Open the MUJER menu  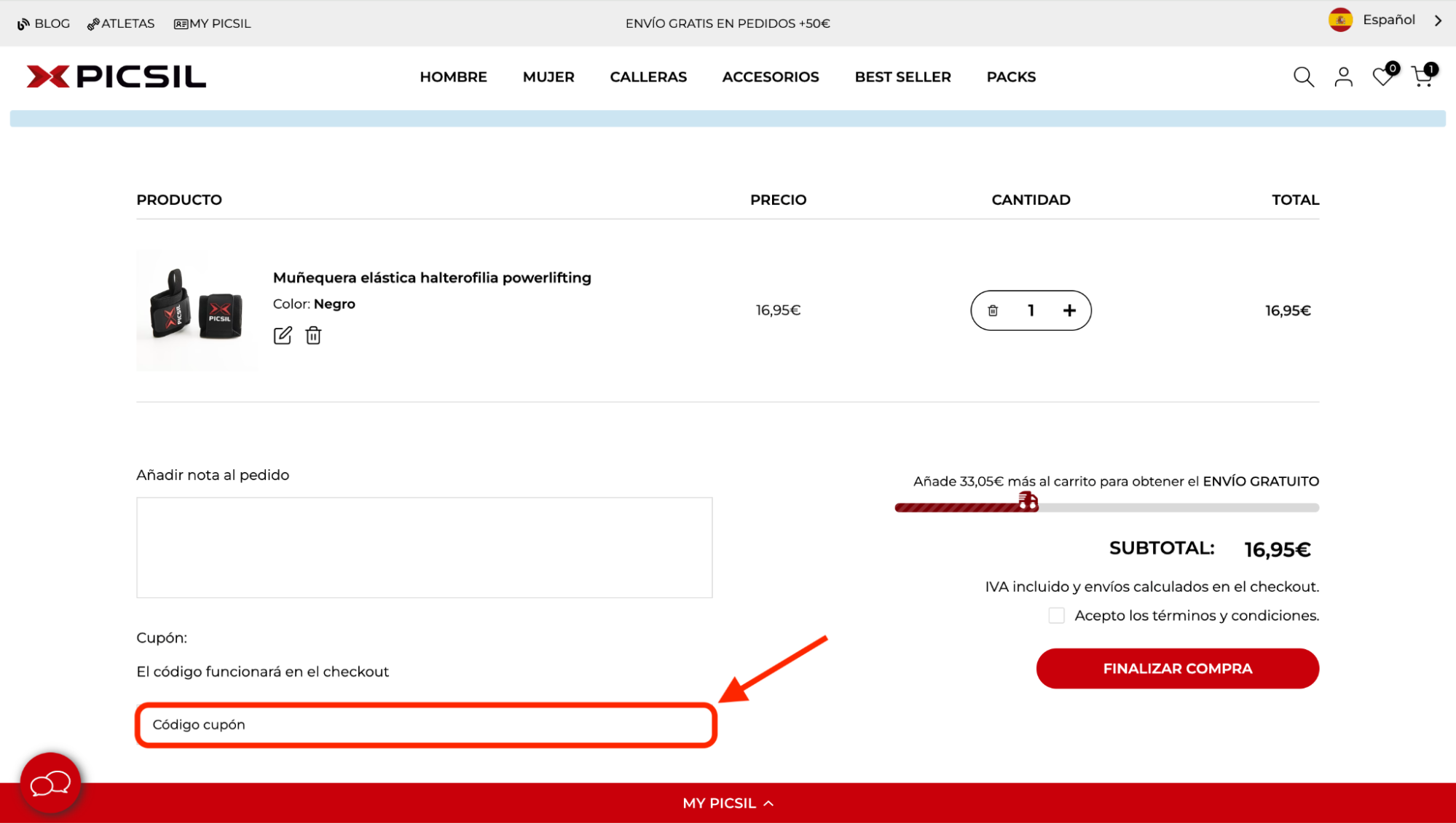548,76
